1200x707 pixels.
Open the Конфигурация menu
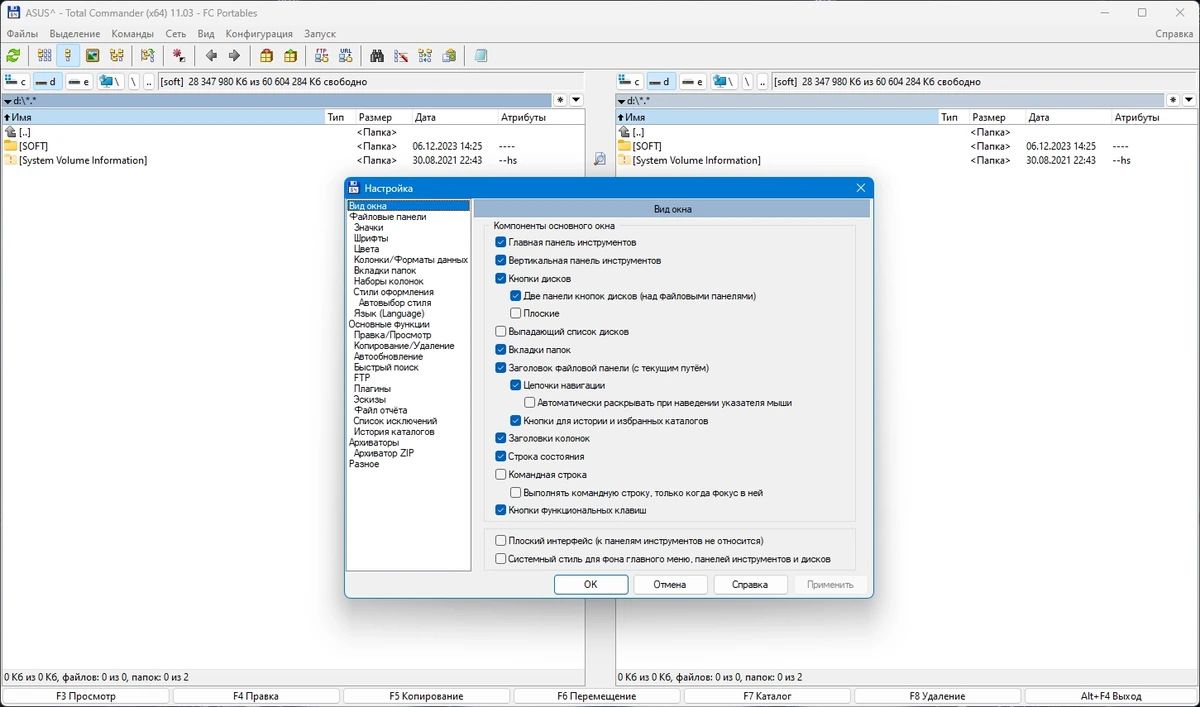click(x=259, y=34)
